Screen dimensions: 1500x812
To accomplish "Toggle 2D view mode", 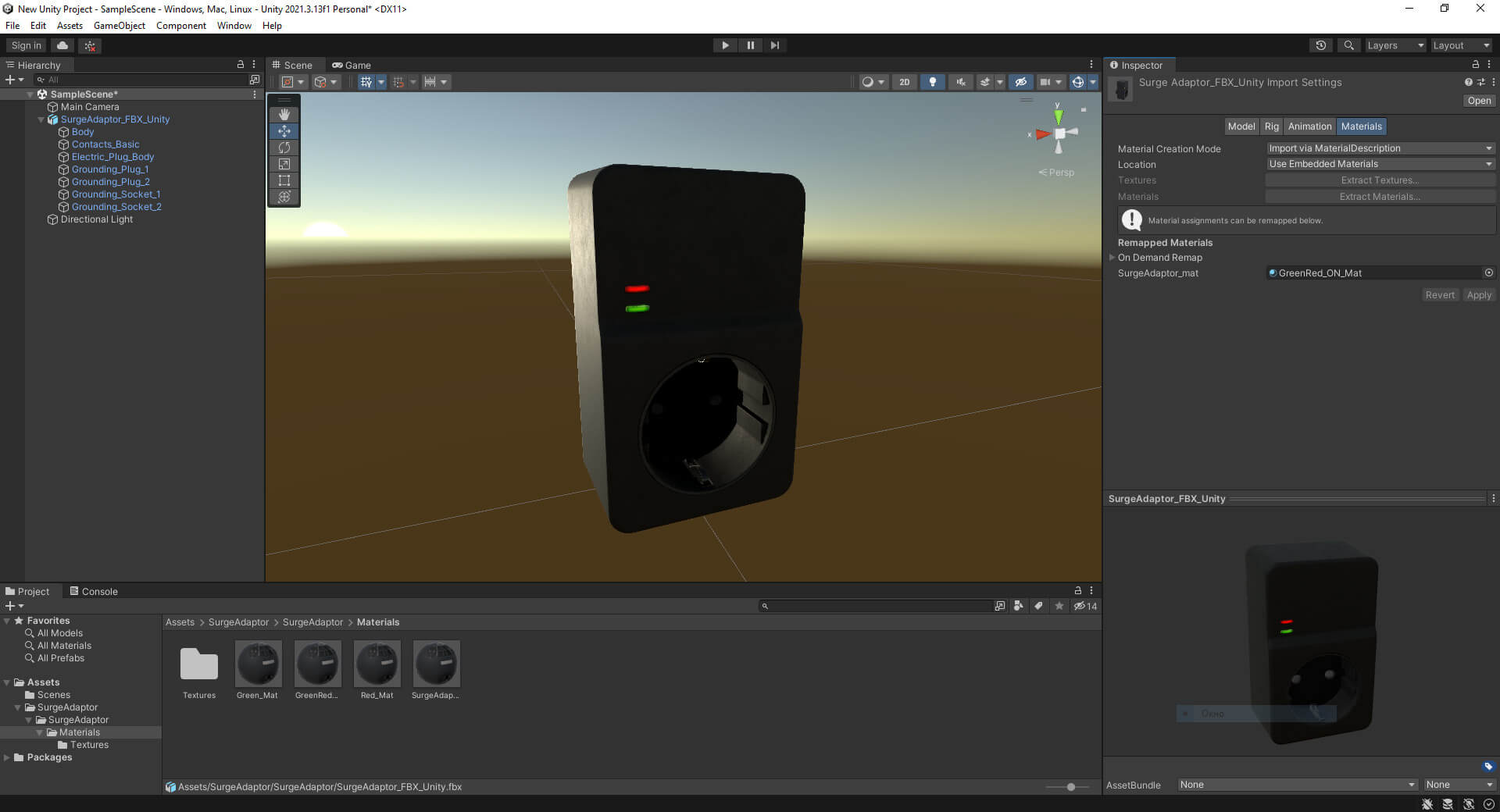I will (x=904, y=82).
